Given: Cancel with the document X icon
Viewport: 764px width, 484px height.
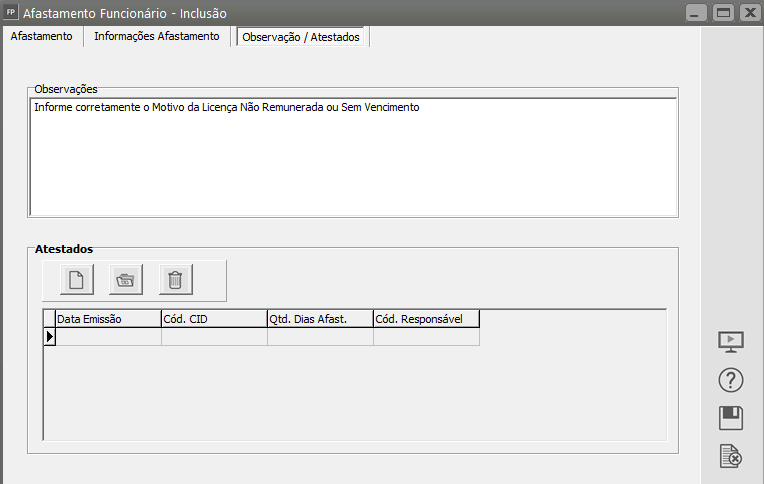Looking at the screenshot, I should coord(731,457).
